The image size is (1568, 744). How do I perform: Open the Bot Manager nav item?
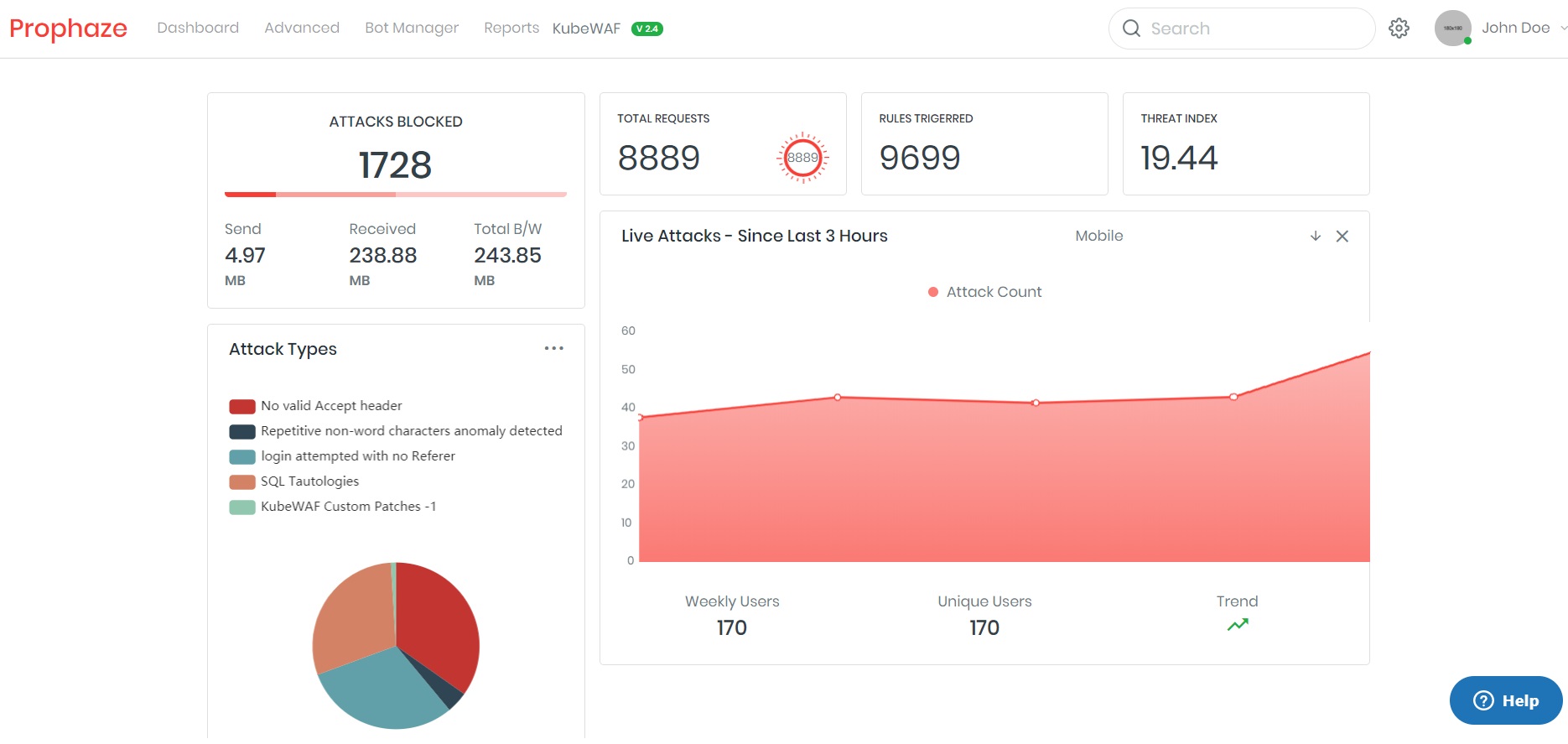click(412, 28)
